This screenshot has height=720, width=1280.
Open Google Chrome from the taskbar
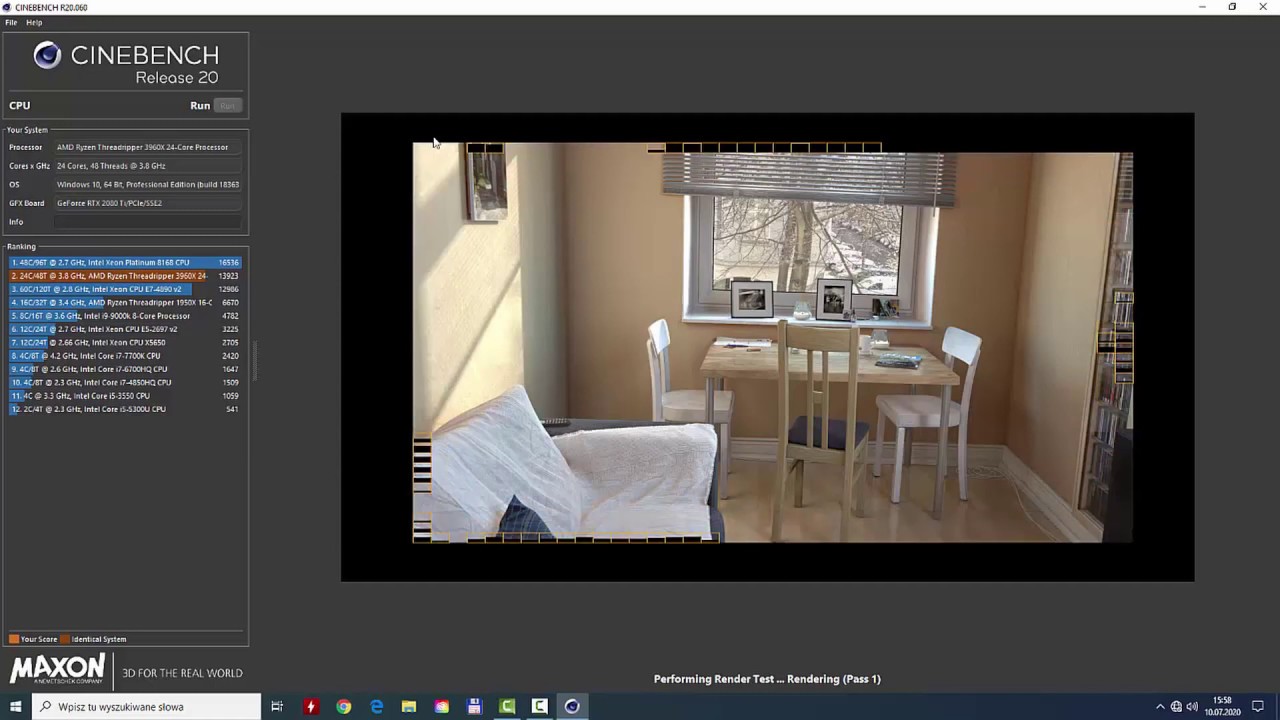[343, 706]
